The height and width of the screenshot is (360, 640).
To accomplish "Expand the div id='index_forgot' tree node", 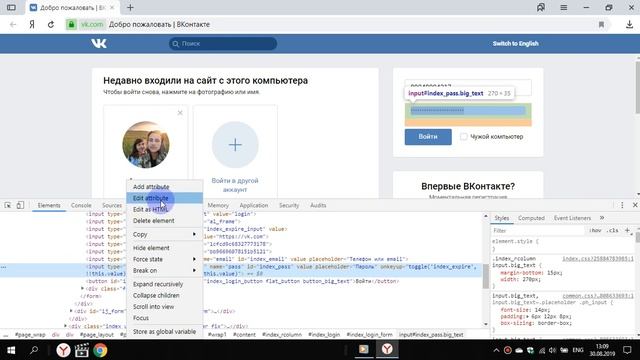I will point(71,311).
